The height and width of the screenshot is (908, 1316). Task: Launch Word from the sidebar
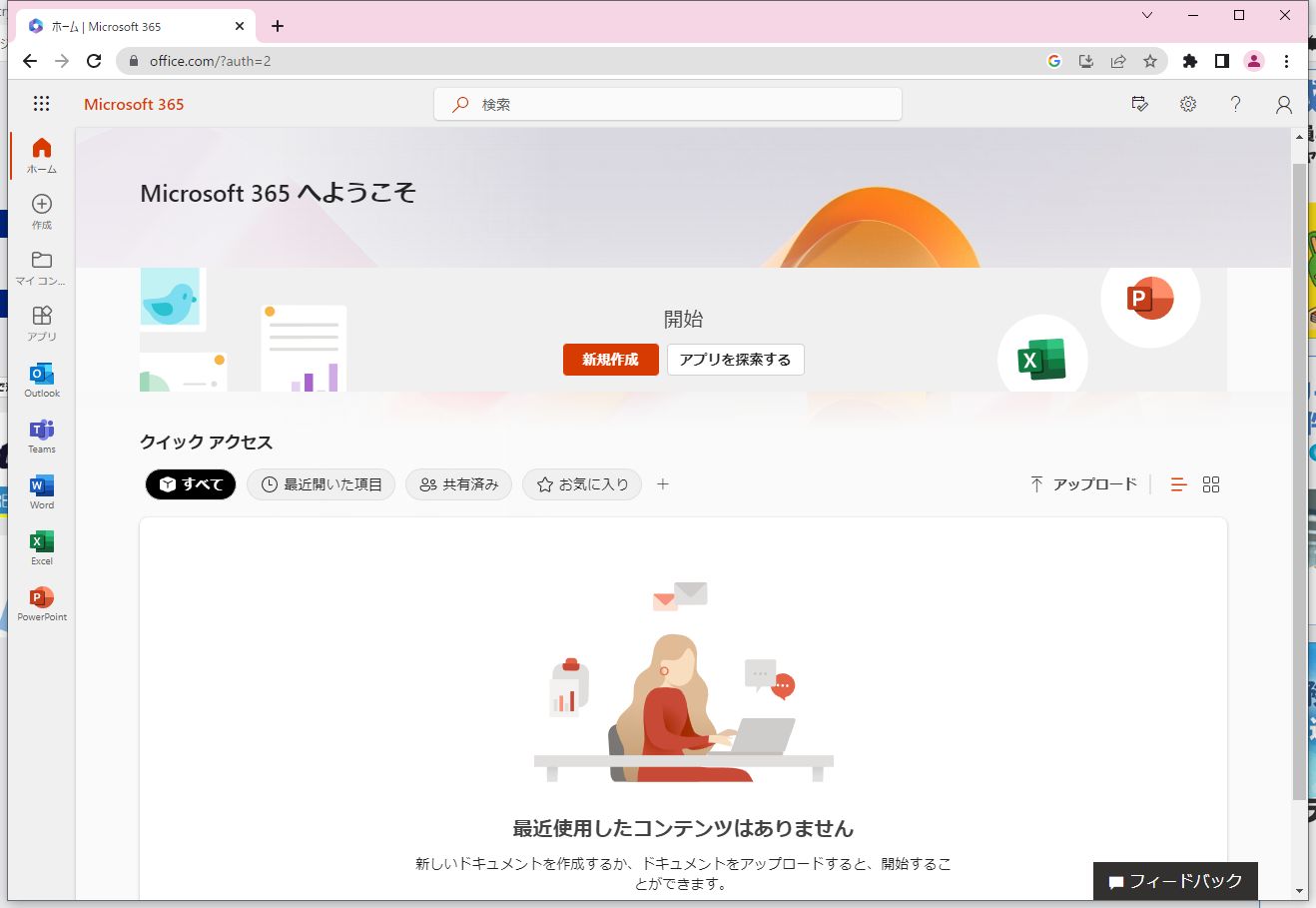click(x=42, y=491)
